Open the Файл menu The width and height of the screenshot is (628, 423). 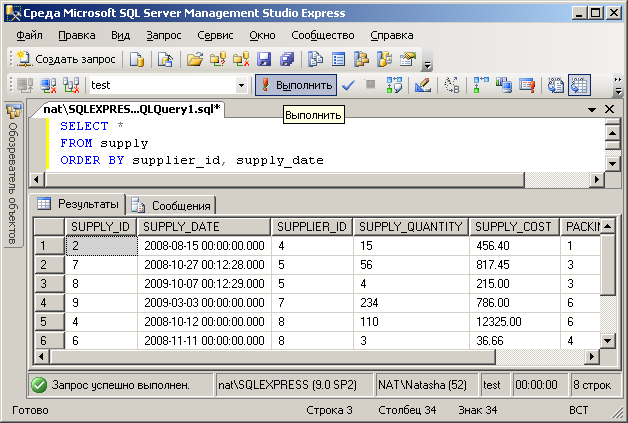(x=29, y=35)
